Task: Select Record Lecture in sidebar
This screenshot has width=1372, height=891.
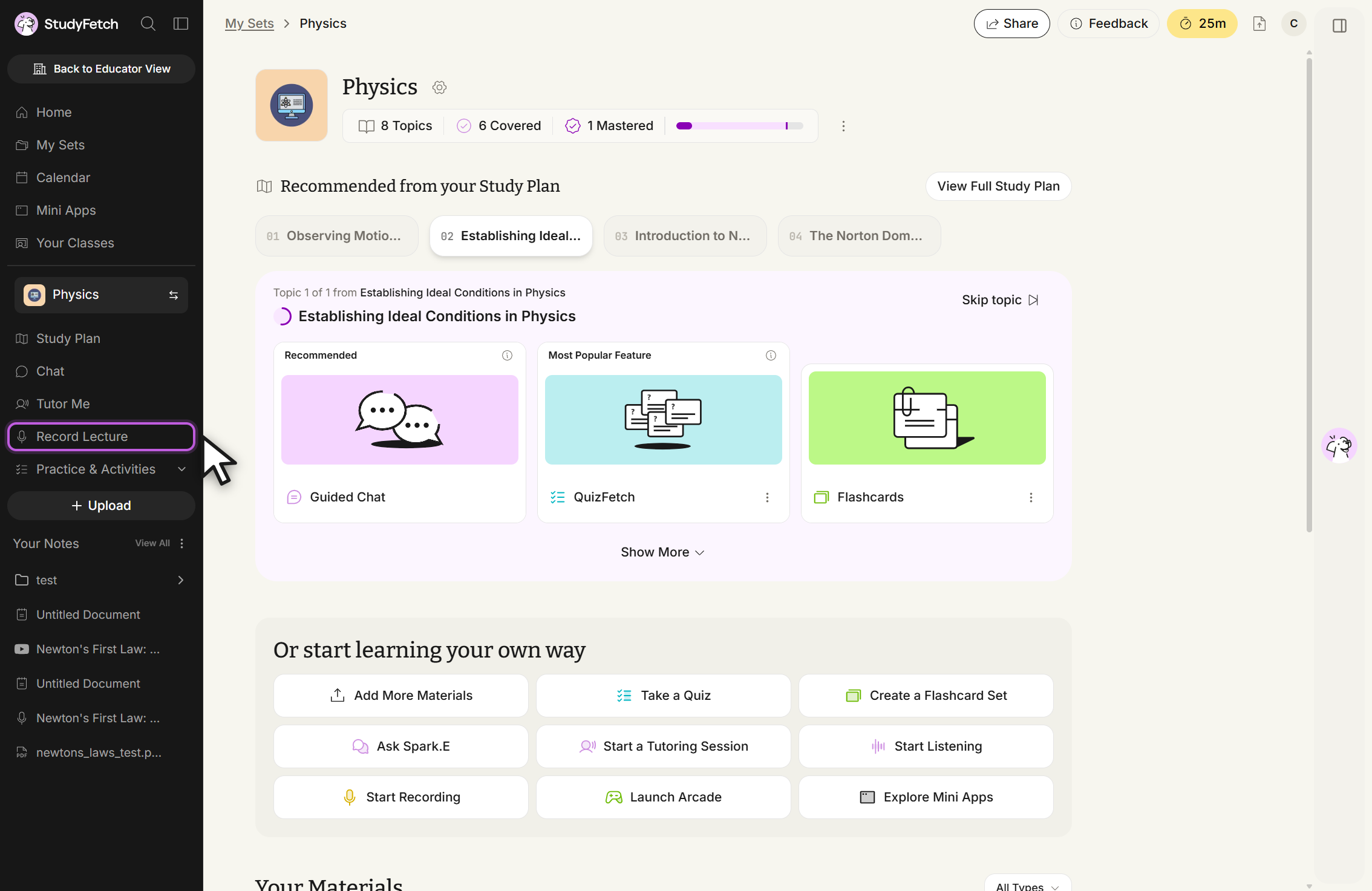Action: (101, 437)
